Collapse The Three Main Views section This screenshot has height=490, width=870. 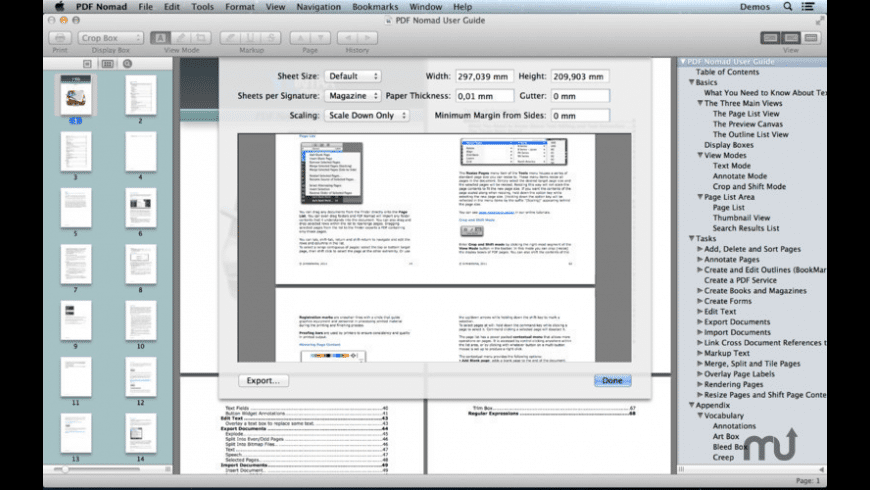point(700,103)
